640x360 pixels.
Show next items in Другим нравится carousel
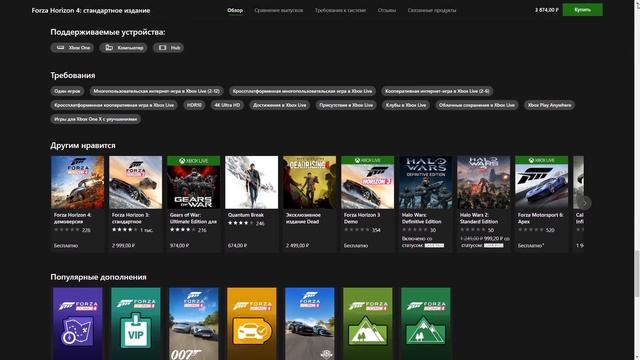click(x=584, y=203)
